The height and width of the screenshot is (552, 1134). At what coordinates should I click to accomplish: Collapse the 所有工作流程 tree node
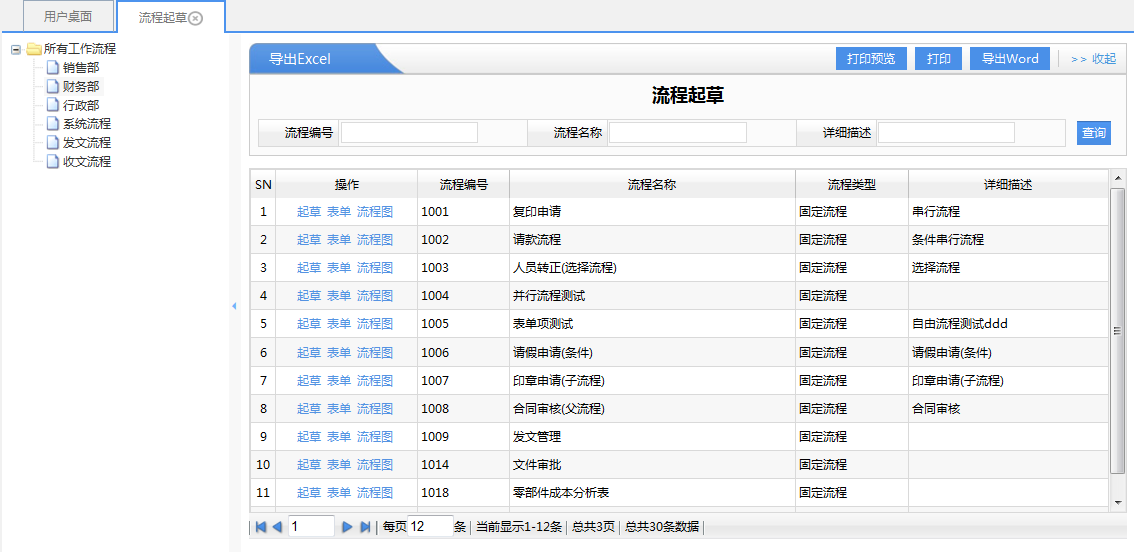[x=16, y=49]
